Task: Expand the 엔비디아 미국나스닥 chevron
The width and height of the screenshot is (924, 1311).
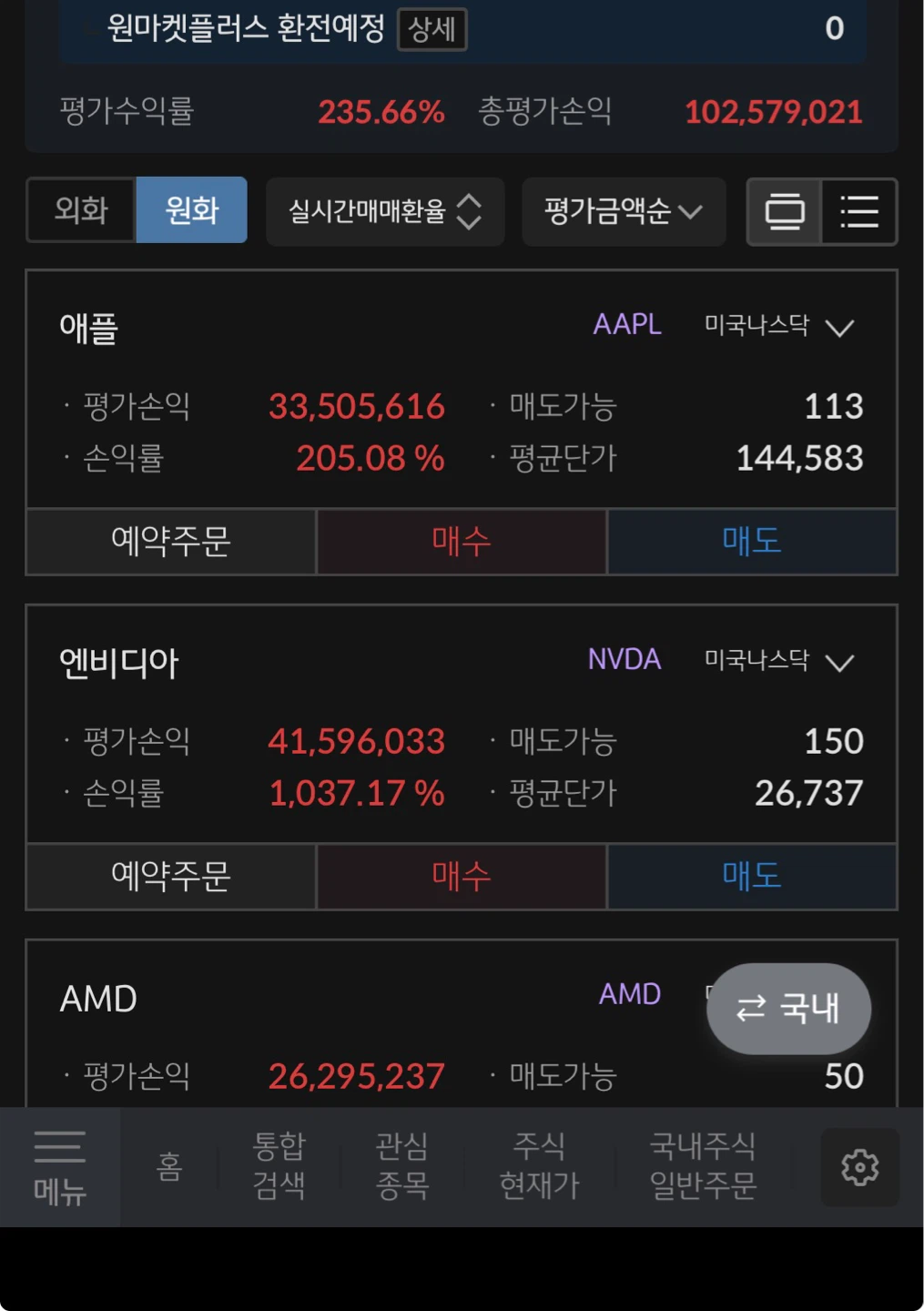Action: tap(839, 662)
